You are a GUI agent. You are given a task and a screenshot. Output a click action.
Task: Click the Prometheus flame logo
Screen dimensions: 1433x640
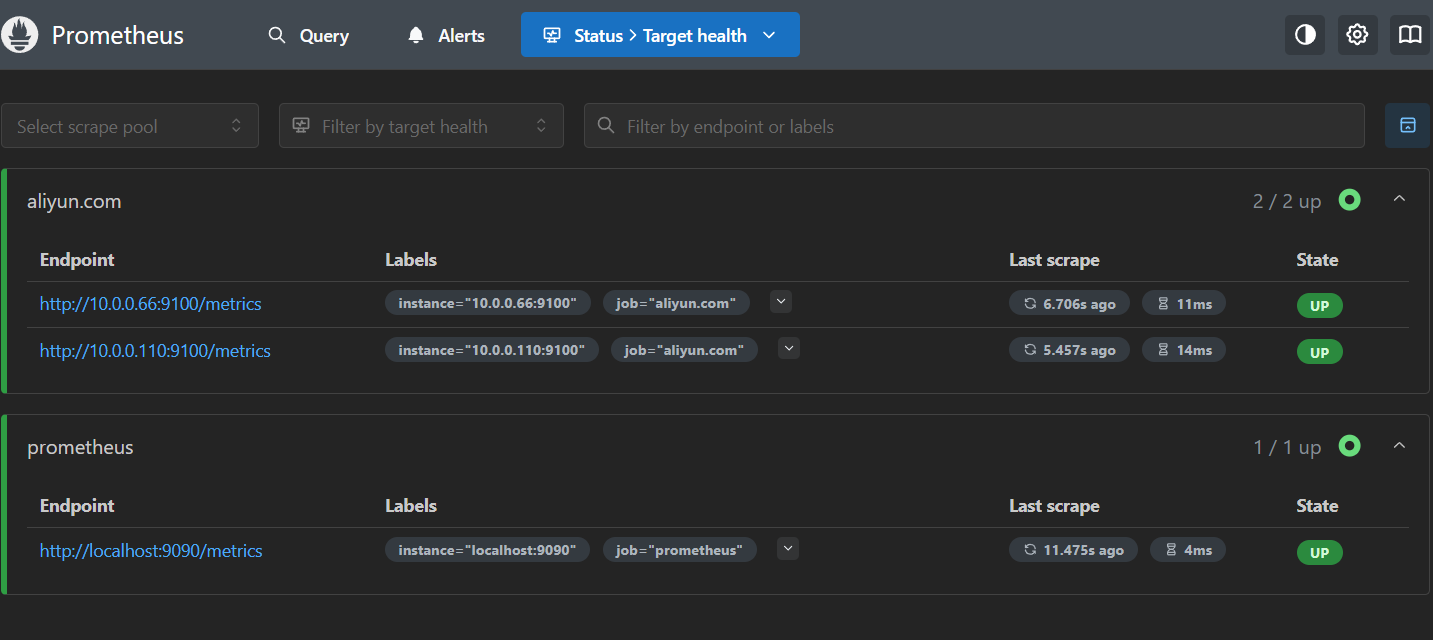(20, 35)
